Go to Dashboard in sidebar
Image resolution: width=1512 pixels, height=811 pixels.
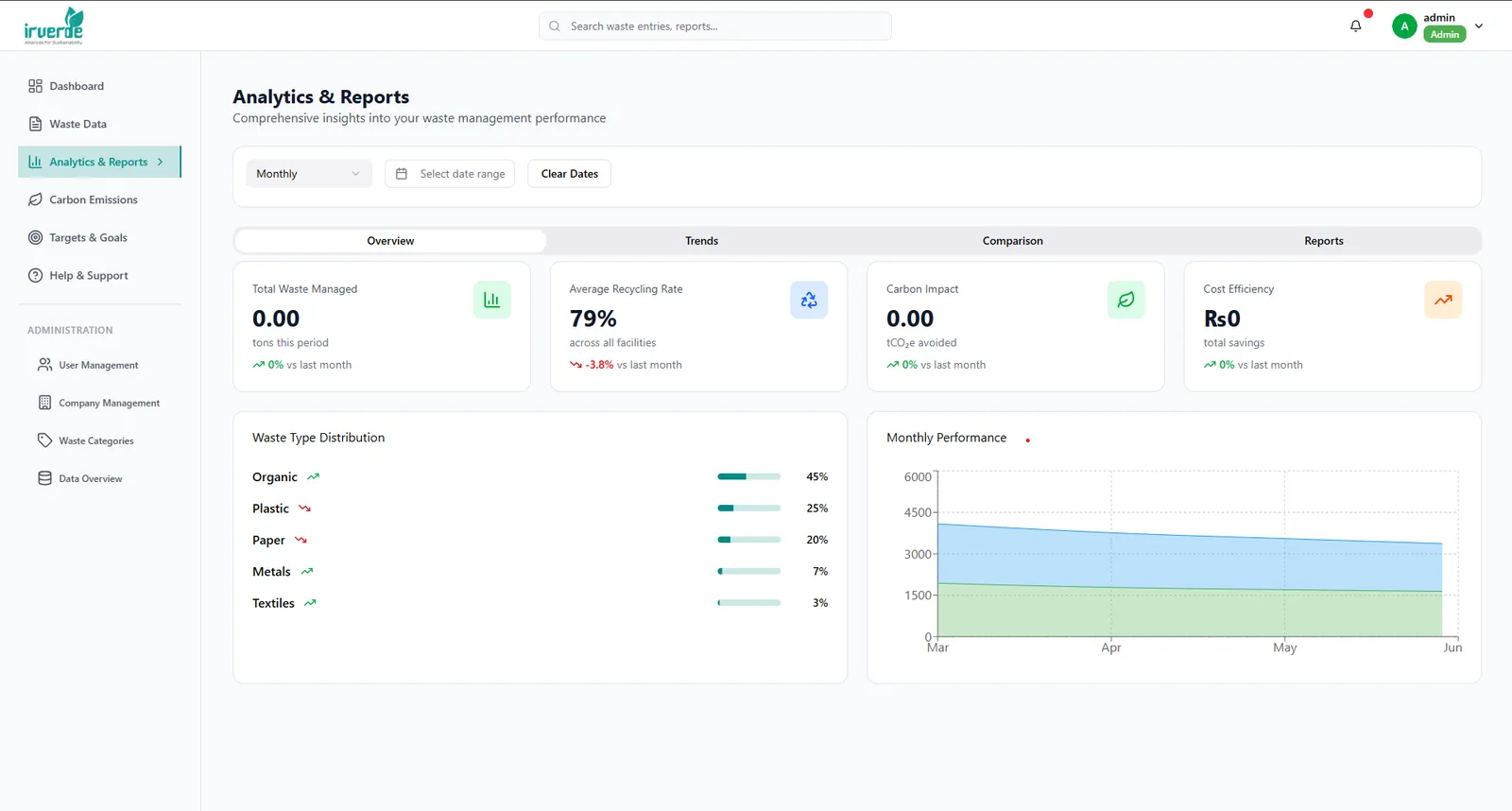99,86
